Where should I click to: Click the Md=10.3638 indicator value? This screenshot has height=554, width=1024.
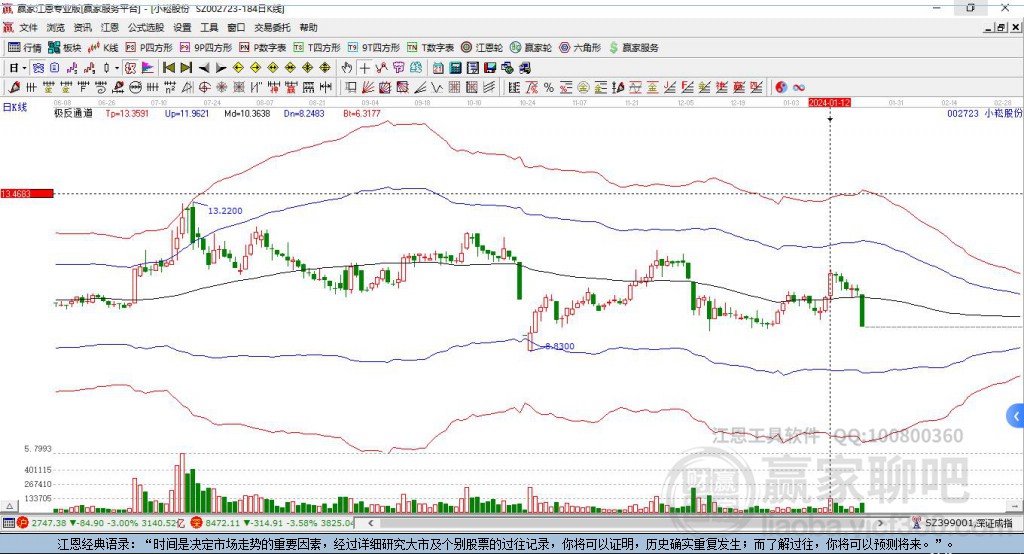[x=247, y=113]
